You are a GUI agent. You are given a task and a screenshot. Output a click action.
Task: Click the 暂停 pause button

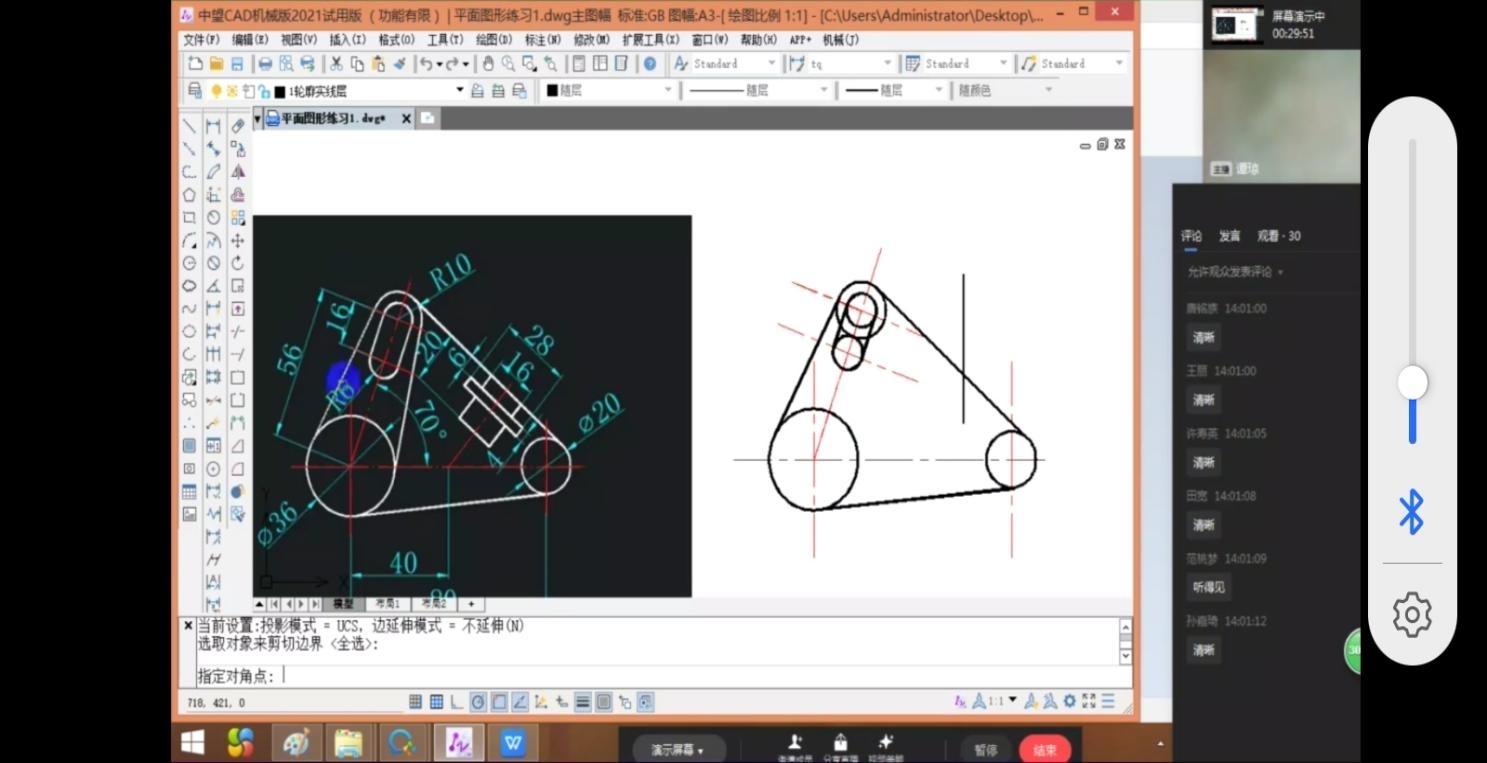(986, 749)
